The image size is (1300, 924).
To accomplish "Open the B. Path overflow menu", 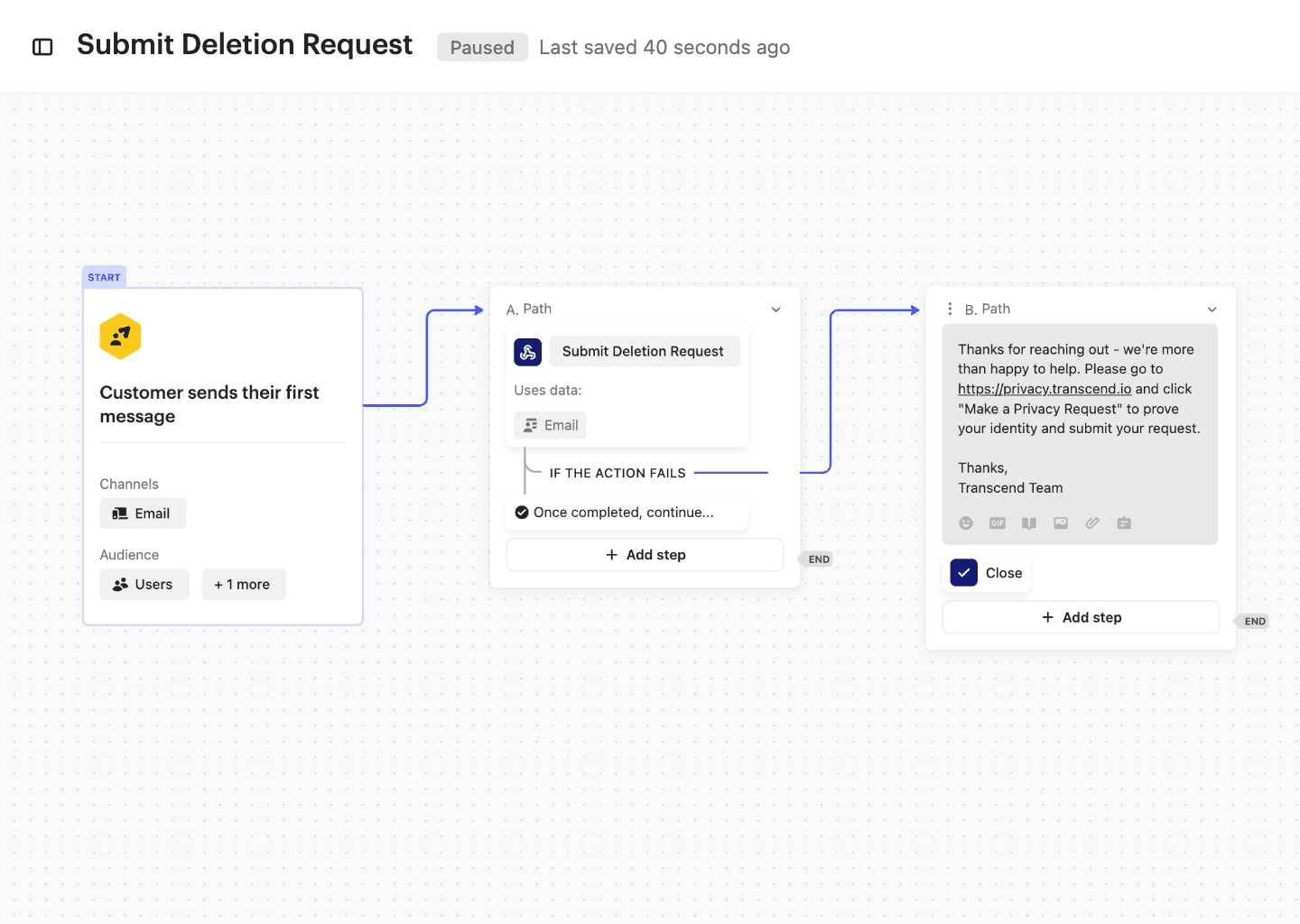I will [x=949, y=308].
